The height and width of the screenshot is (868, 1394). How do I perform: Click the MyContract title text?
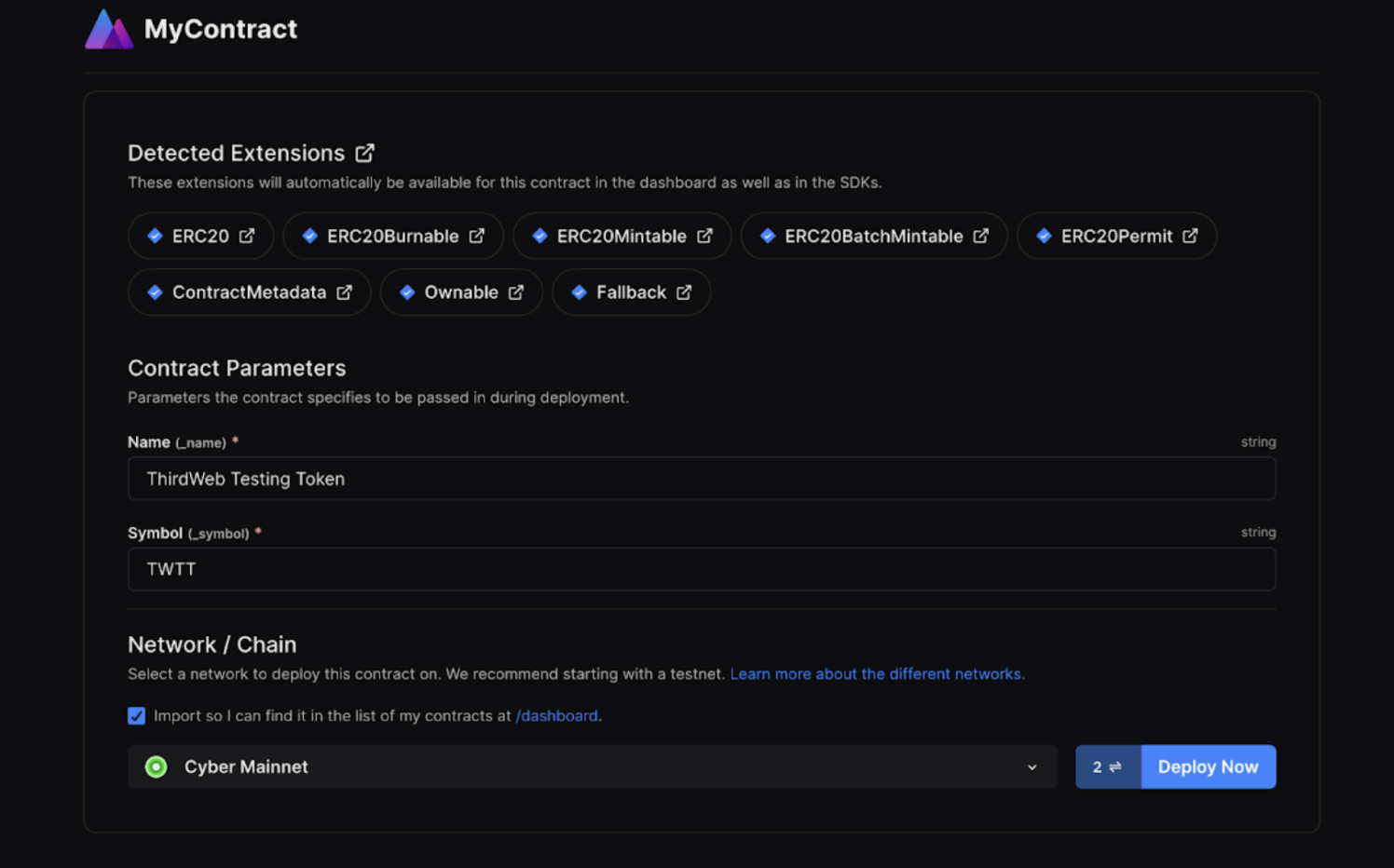(221, 30)
